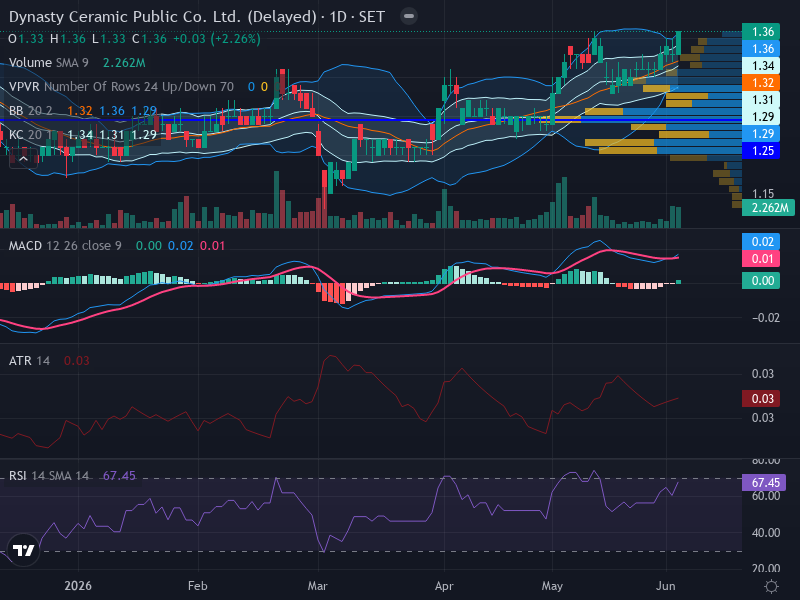Click the Mar label on time axis
This screenshot has height=600, width=800.
point(317,586)
